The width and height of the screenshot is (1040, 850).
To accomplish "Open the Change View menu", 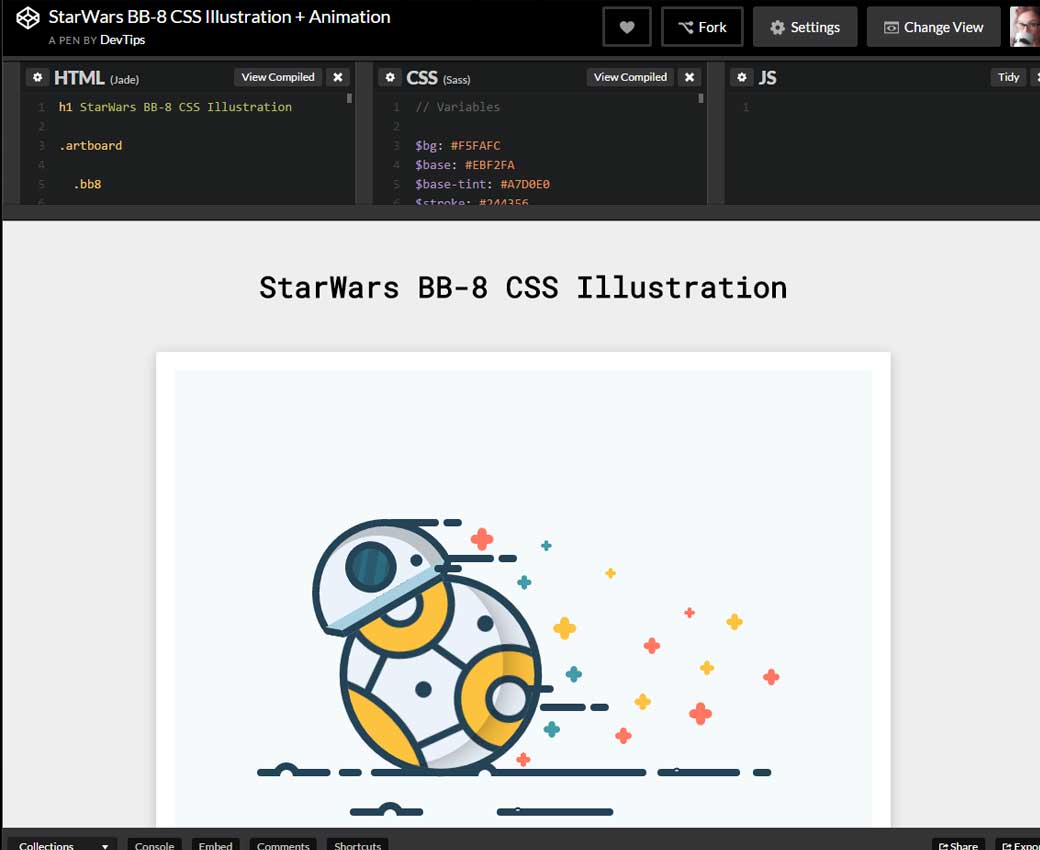I will click(933, 27).
